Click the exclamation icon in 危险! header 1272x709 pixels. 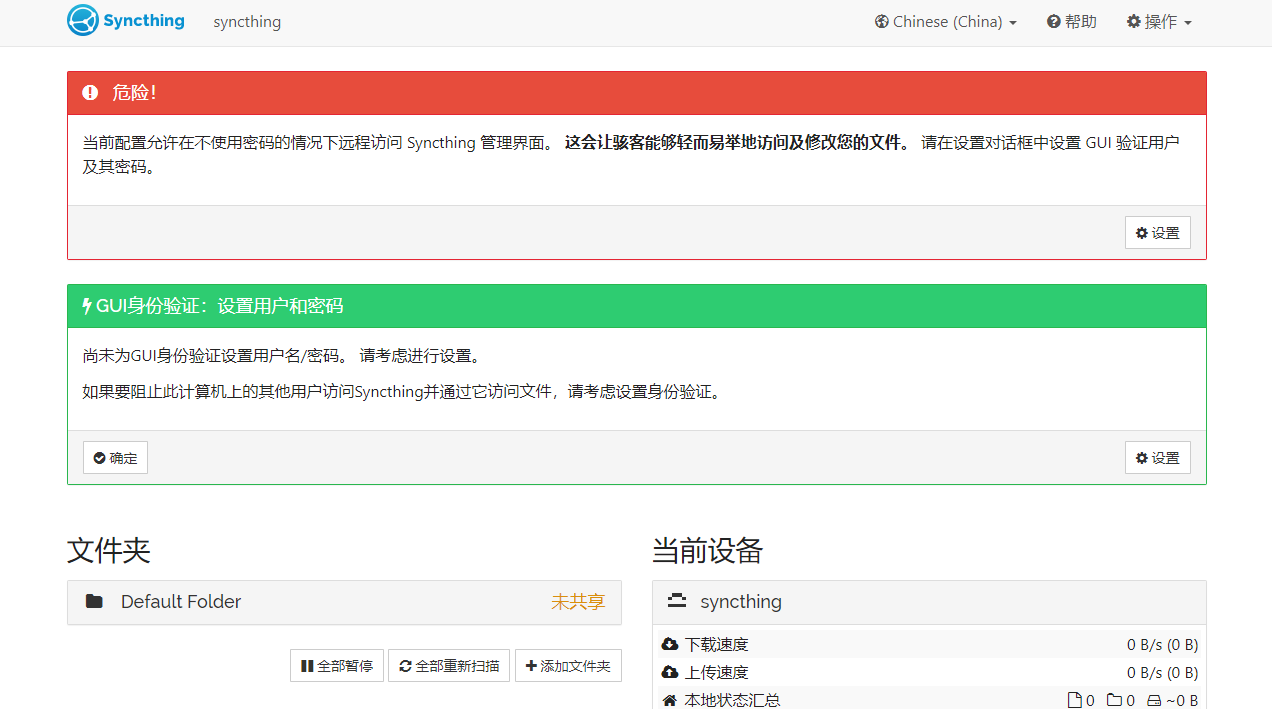[x=91, y=93]
